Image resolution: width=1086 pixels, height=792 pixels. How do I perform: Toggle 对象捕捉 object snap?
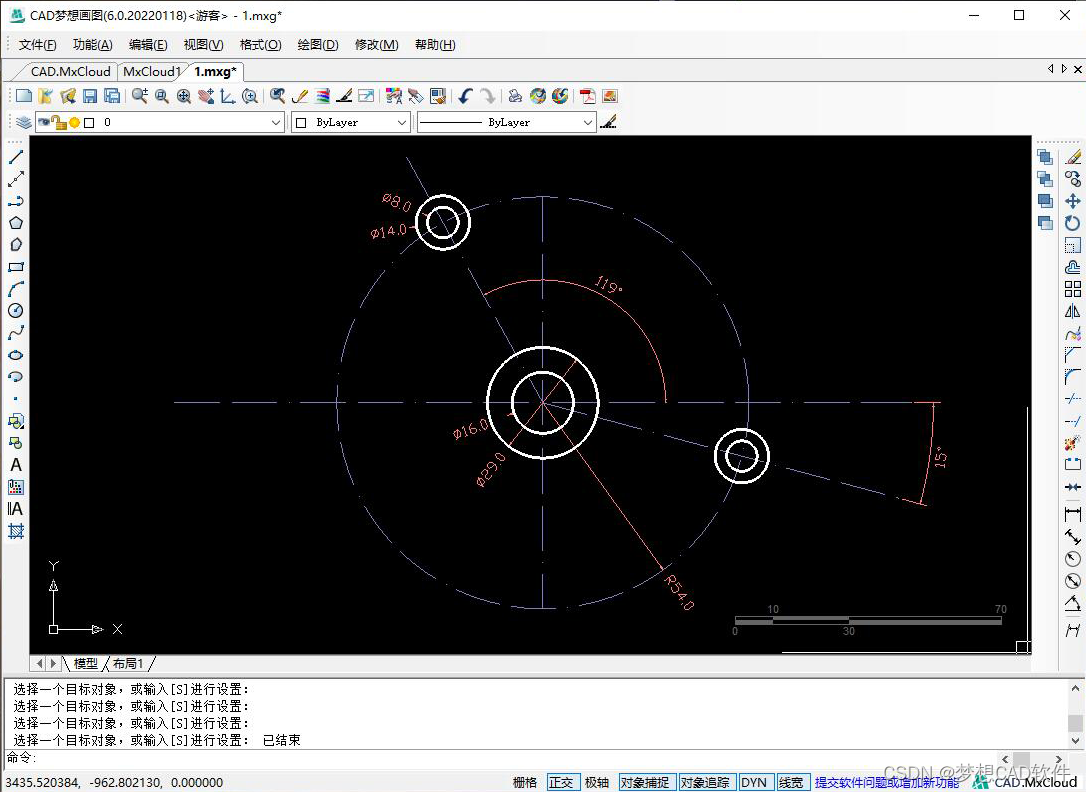646,782
